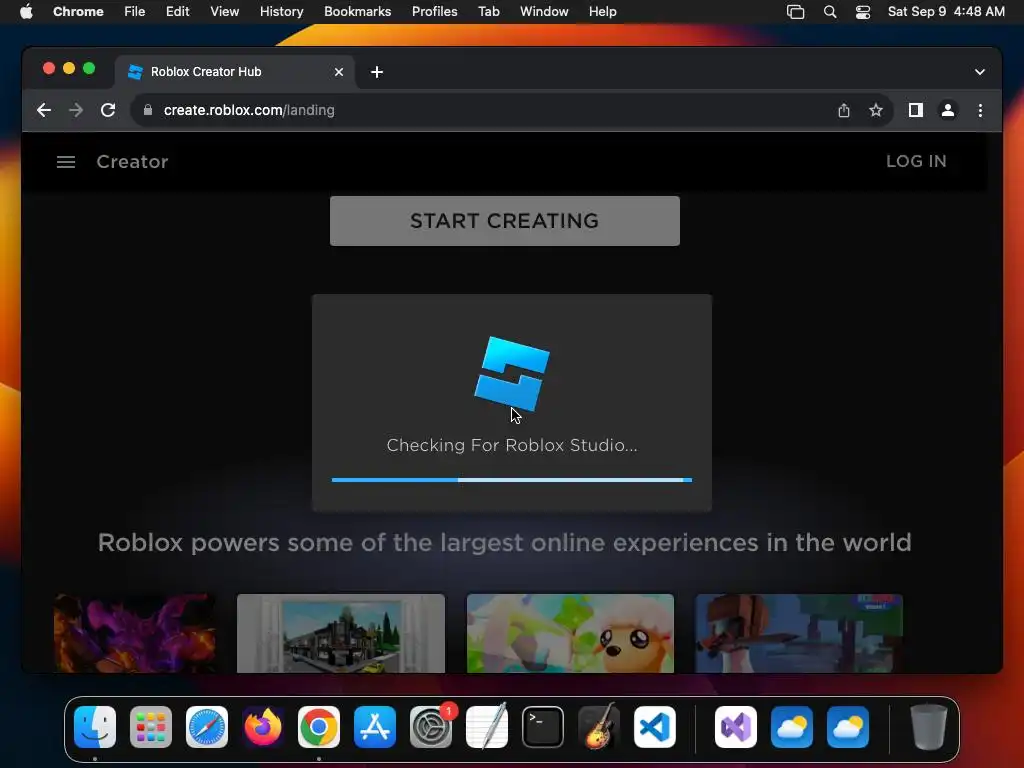1024x768 pixels.
Task: Click the green full-screen window button
Action: click(x=89, y=68)
